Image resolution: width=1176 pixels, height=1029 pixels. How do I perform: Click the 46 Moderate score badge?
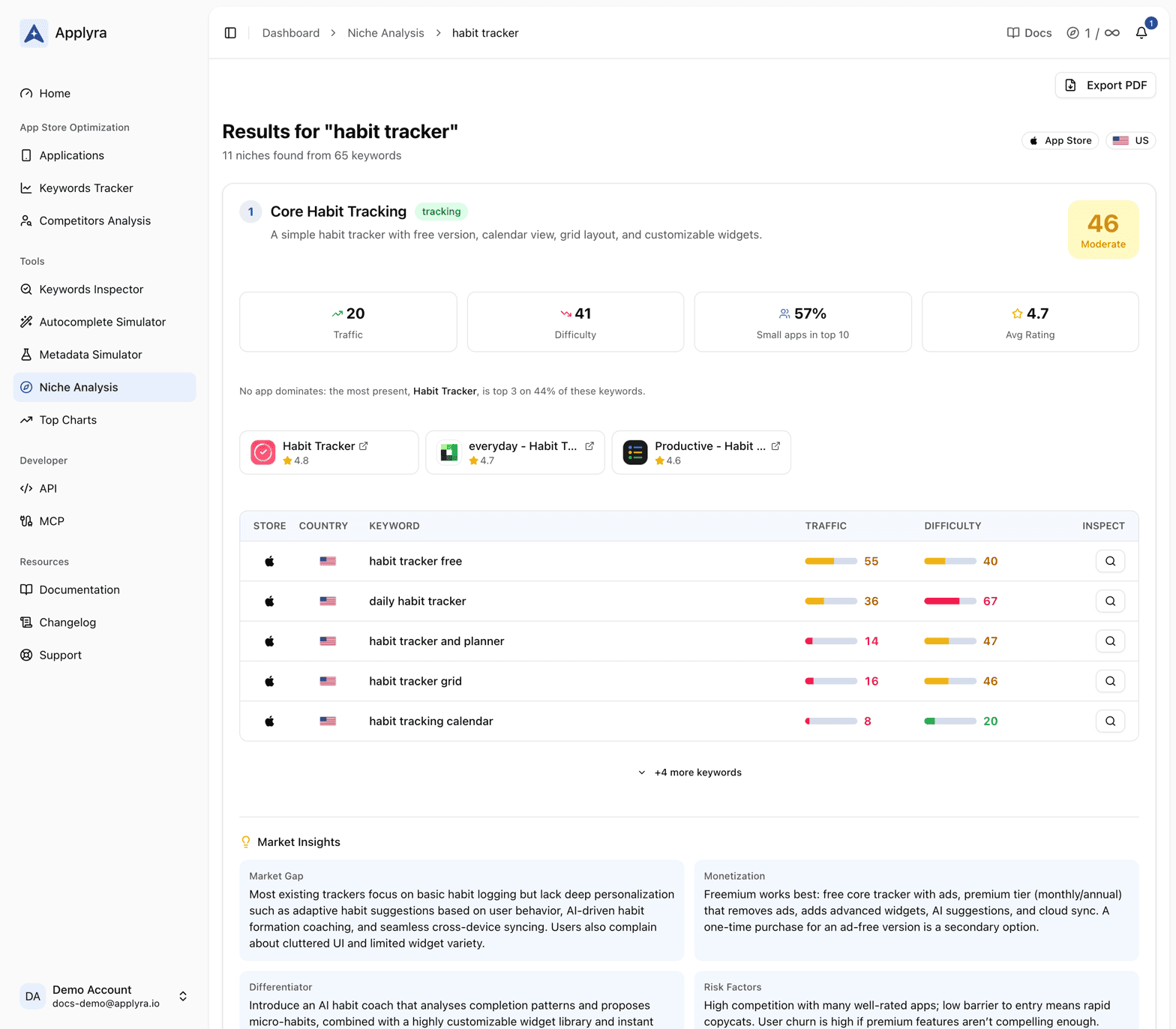pyautogui.click(x=1103, y=229)
